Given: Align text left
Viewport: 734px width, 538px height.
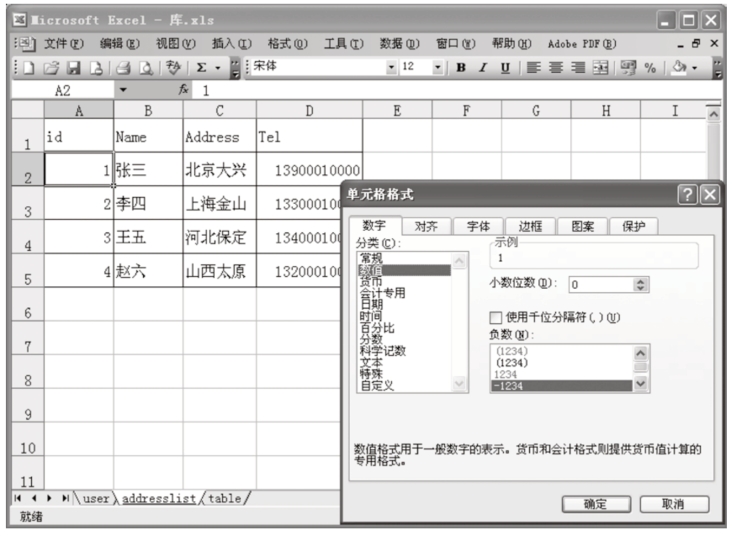Looking at the screenshot, I should [x=533, y=68].
